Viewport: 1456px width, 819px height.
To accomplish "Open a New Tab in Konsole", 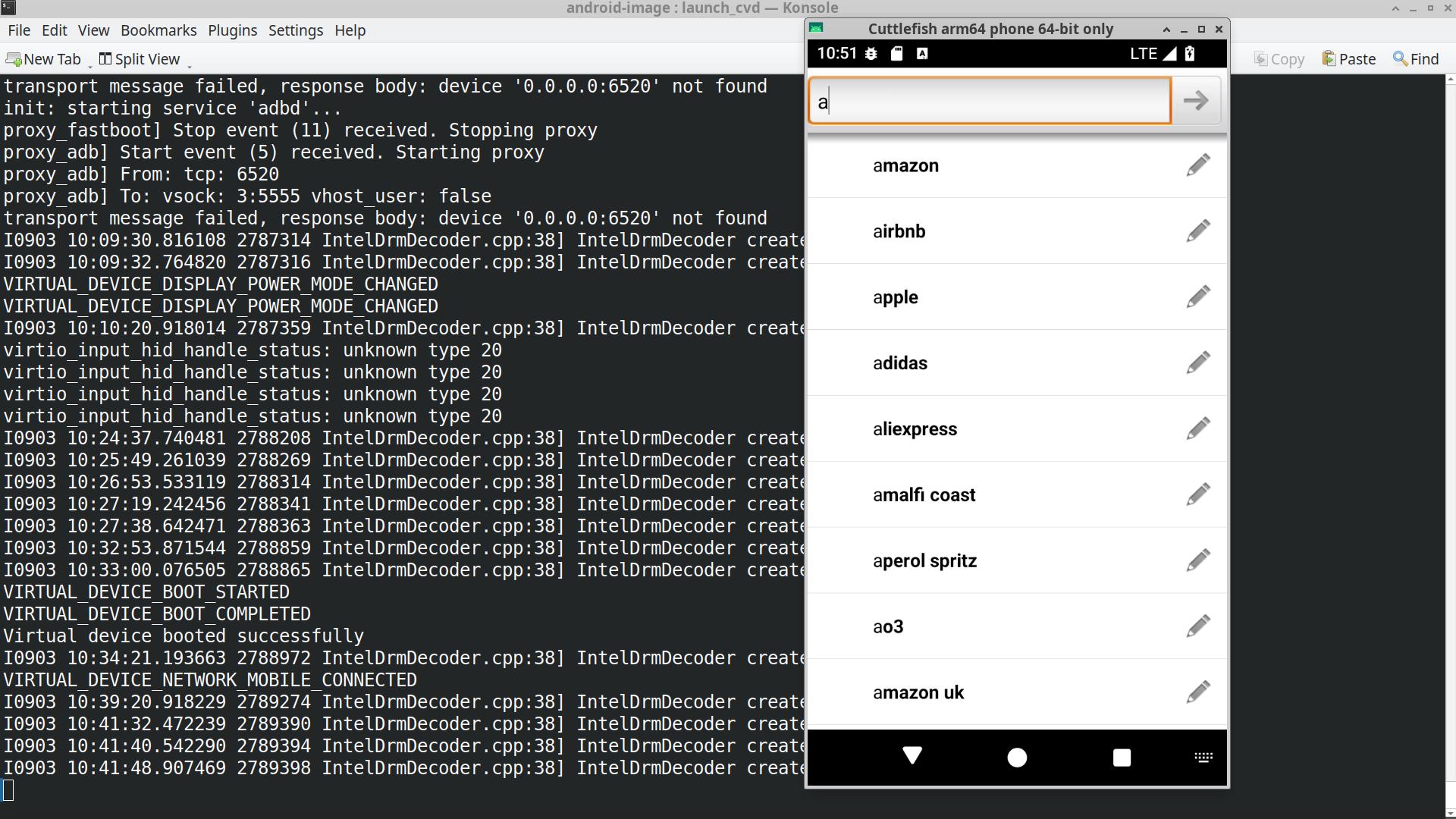I will point(43,59).
